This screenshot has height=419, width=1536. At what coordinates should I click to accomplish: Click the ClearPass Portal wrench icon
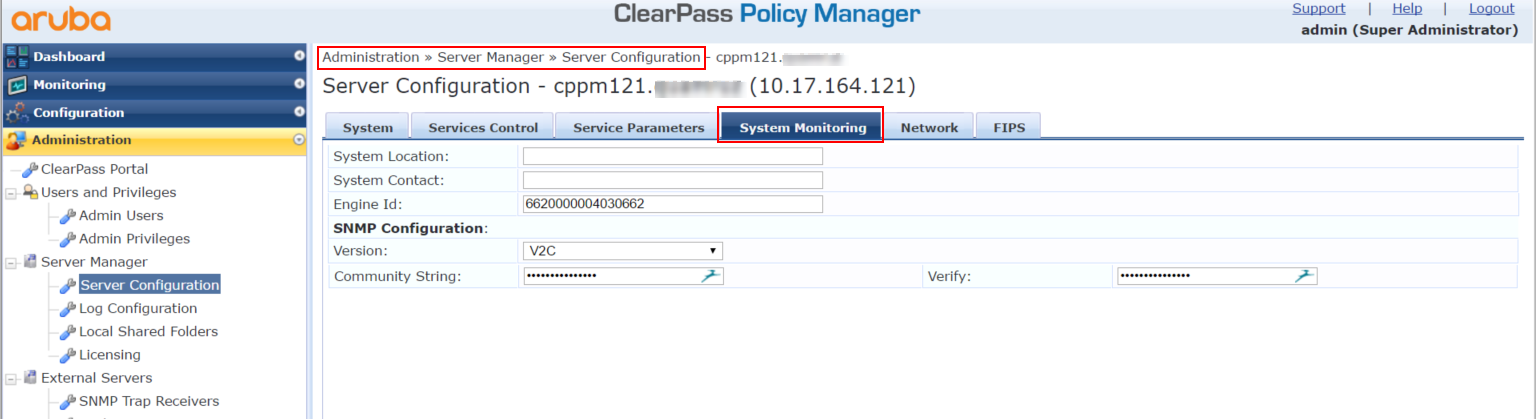pos(30,169)
